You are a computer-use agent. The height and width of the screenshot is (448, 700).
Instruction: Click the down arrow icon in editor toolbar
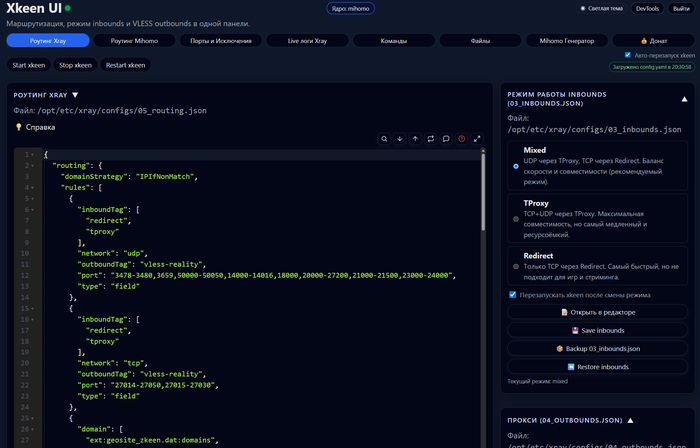[x=400, y=139]
